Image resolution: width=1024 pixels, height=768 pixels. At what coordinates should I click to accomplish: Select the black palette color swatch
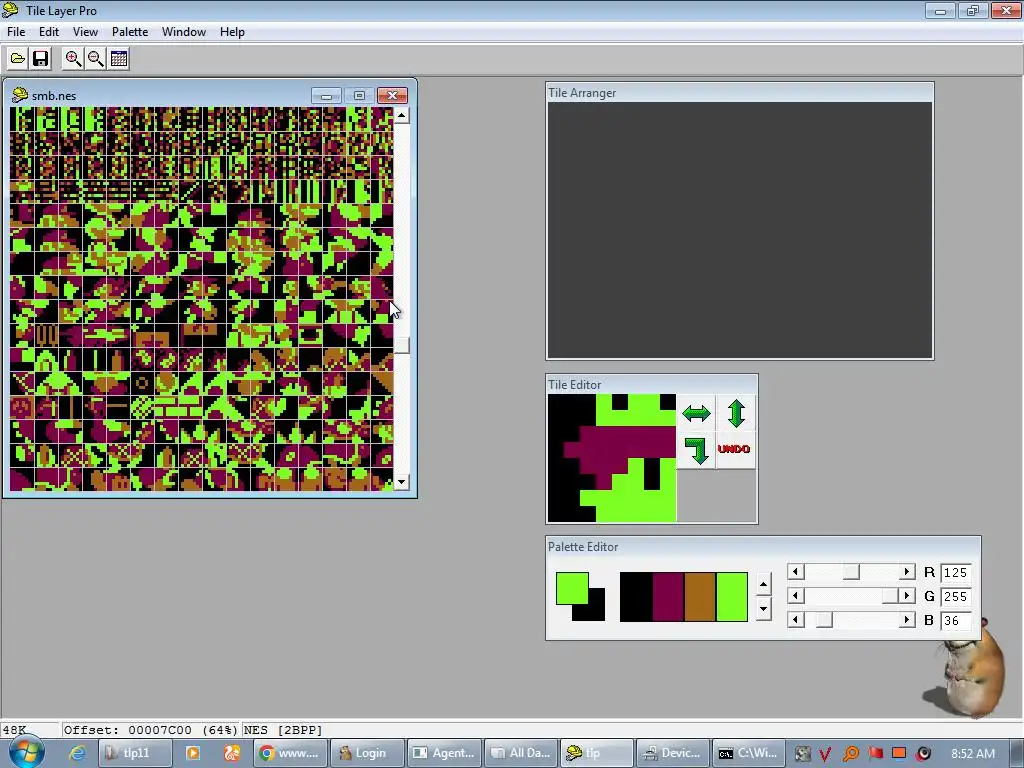635,597
